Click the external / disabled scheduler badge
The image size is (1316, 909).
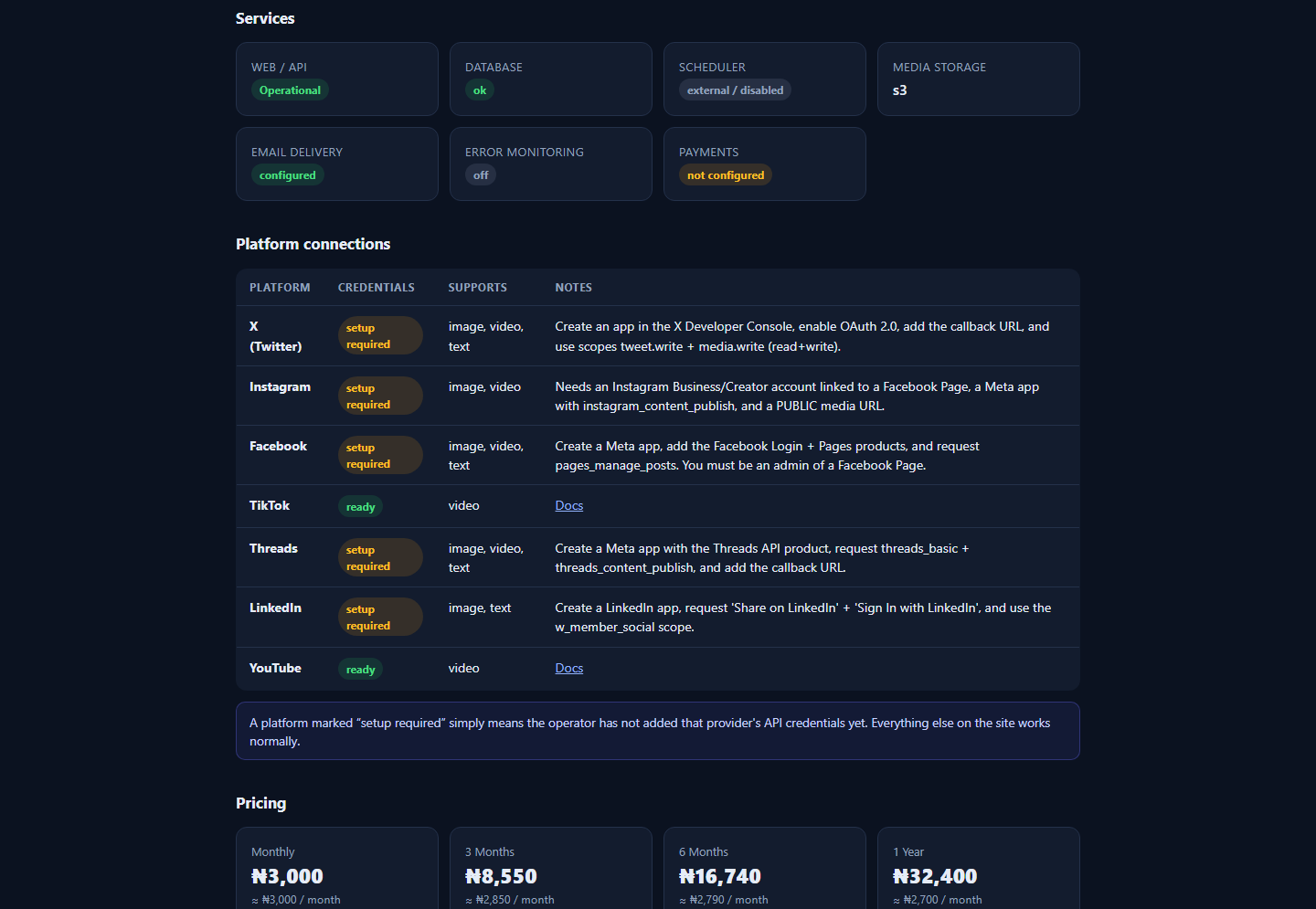pos(735,90)
